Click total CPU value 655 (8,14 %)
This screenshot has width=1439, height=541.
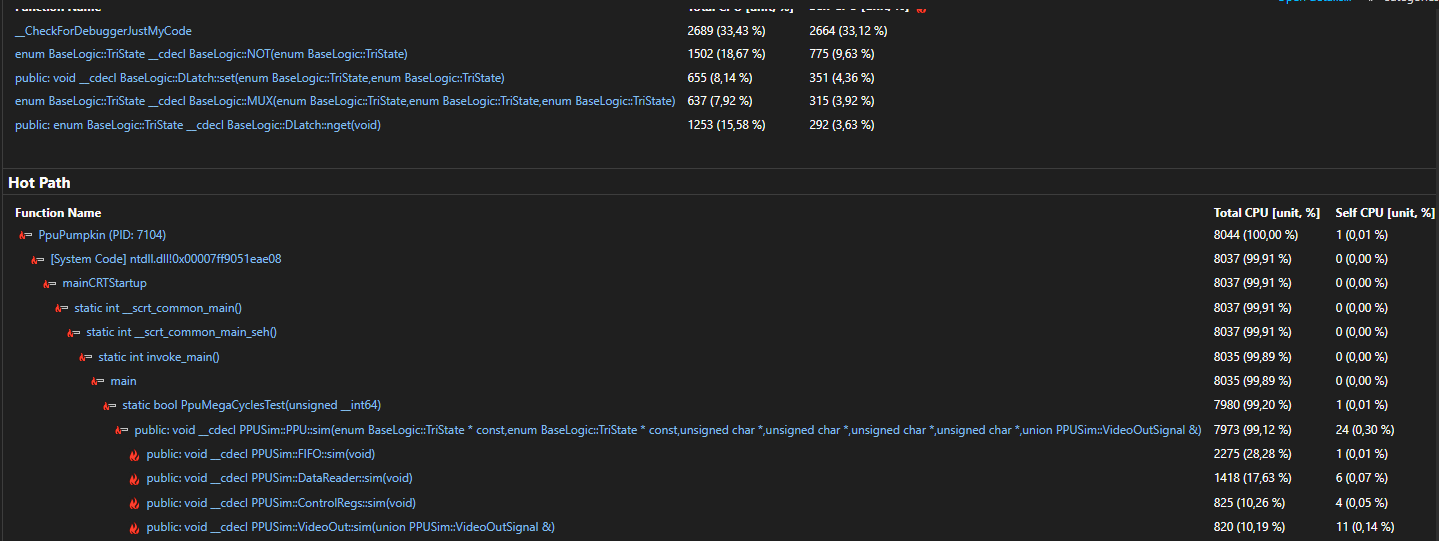(720, 78)
